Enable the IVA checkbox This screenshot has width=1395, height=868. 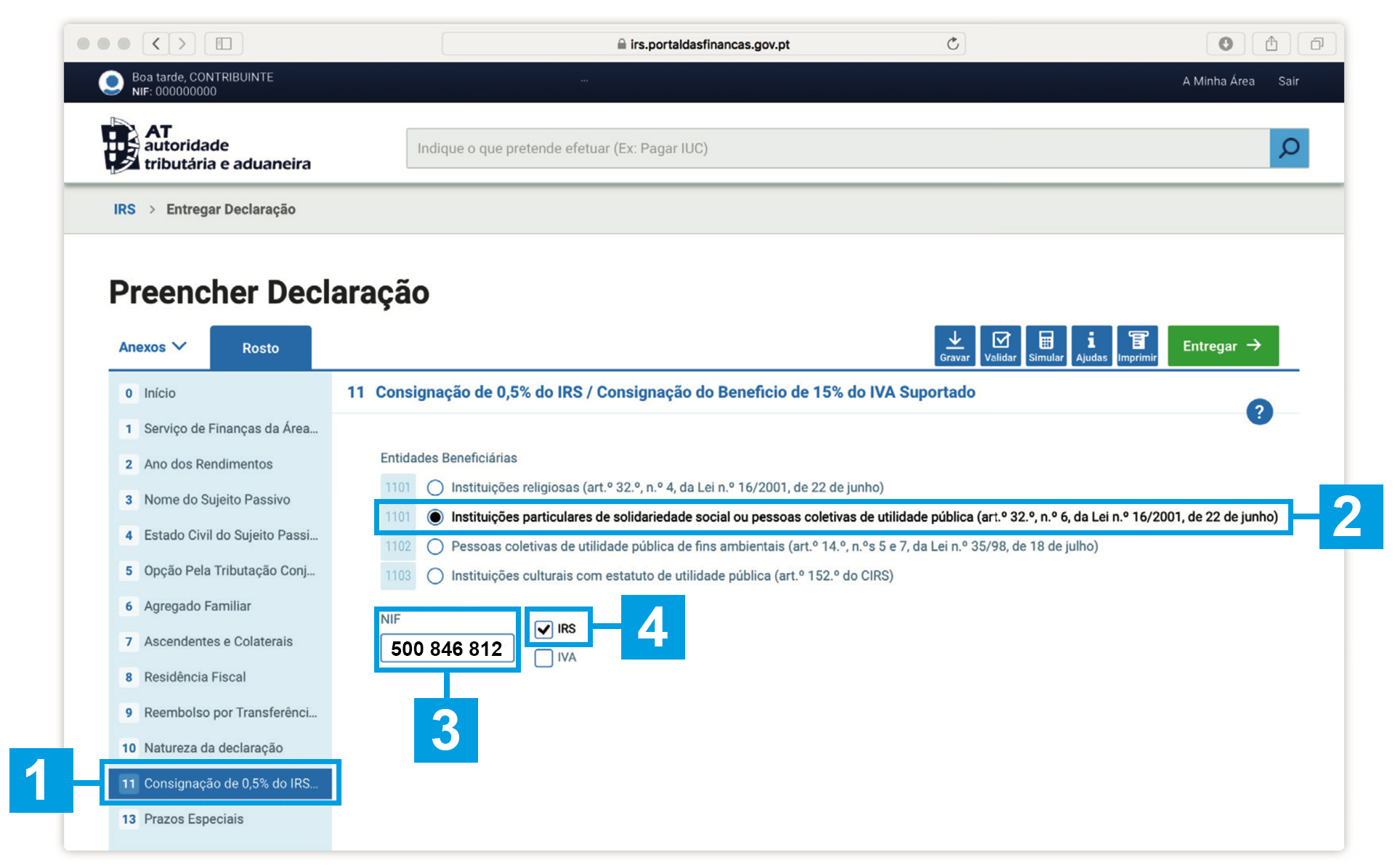click(x=543, y=658)
